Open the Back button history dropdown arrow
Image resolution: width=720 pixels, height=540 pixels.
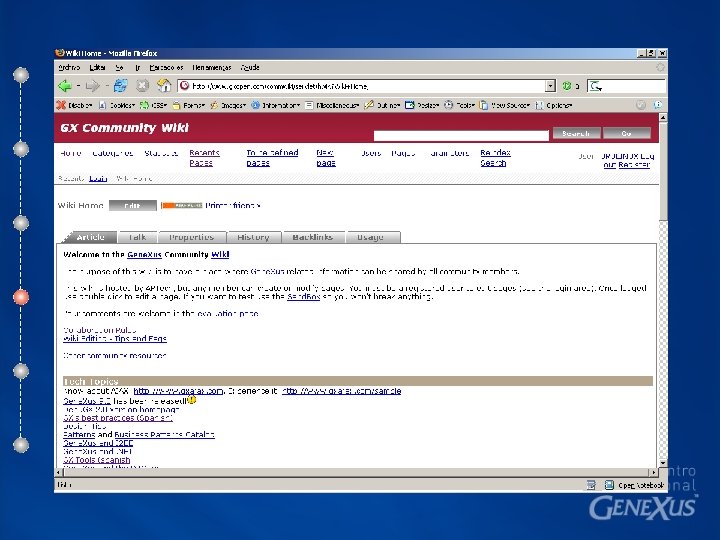[79, 86]
